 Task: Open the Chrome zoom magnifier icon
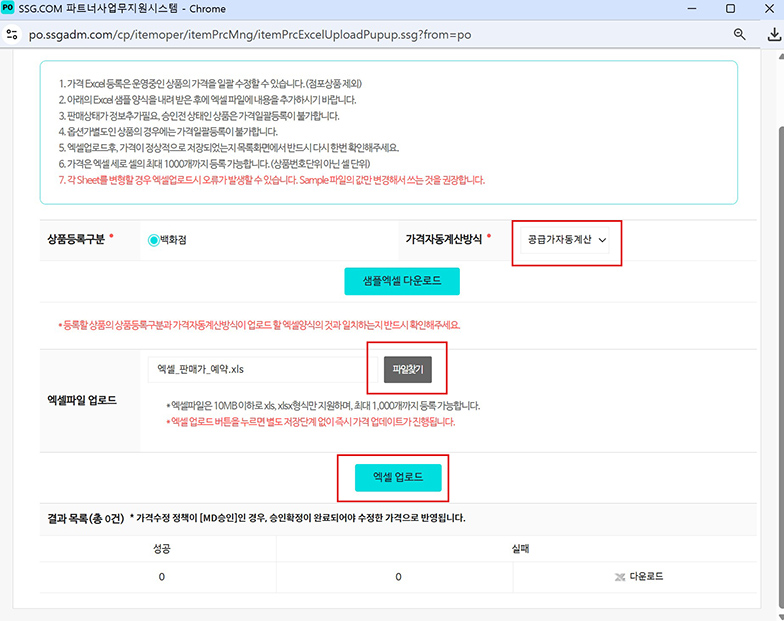[740, 34]
